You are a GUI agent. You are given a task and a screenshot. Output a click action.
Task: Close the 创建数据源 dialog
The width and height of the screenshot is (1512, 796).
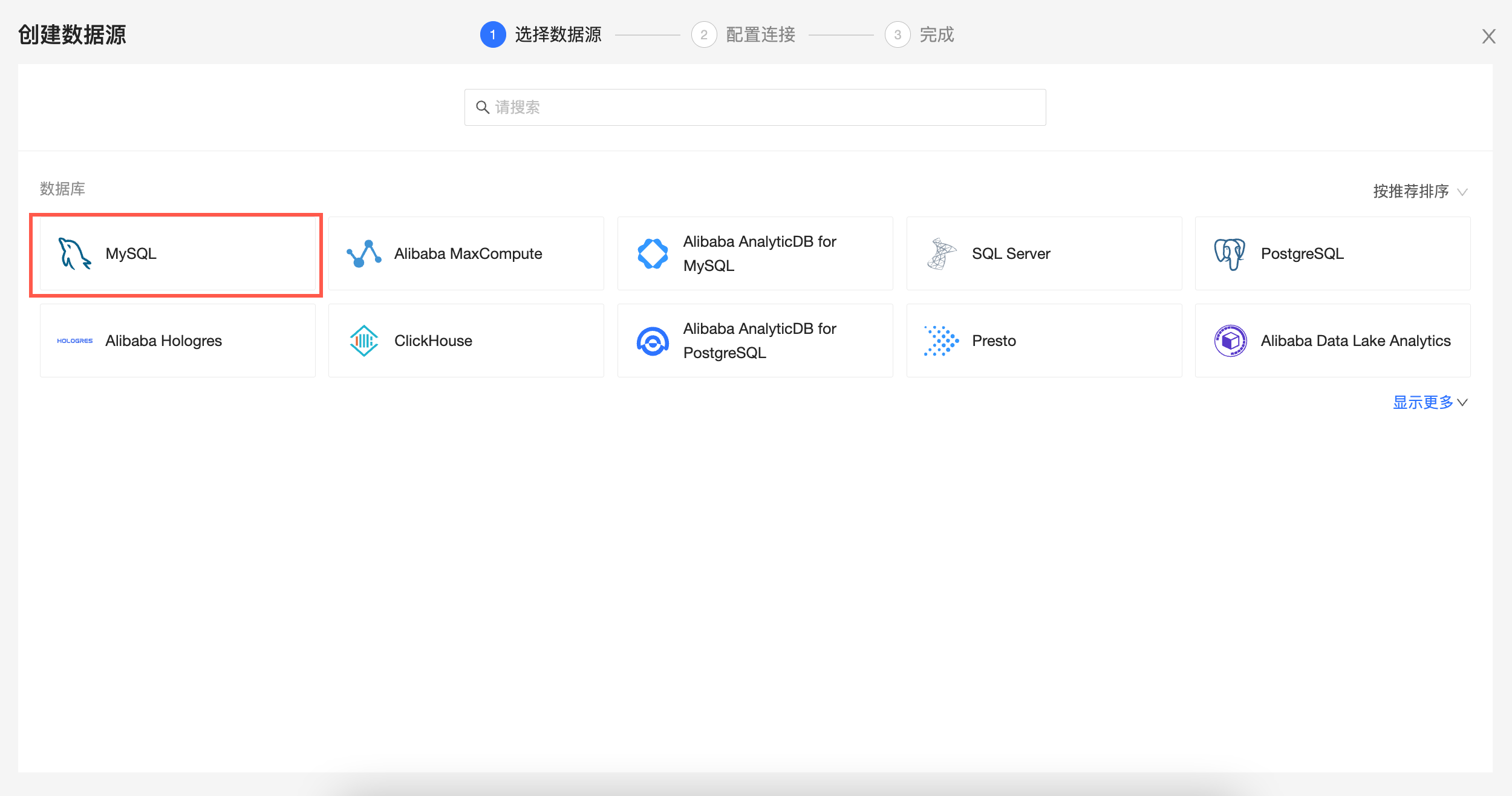pyautogui.click(x=1488, y=36)
